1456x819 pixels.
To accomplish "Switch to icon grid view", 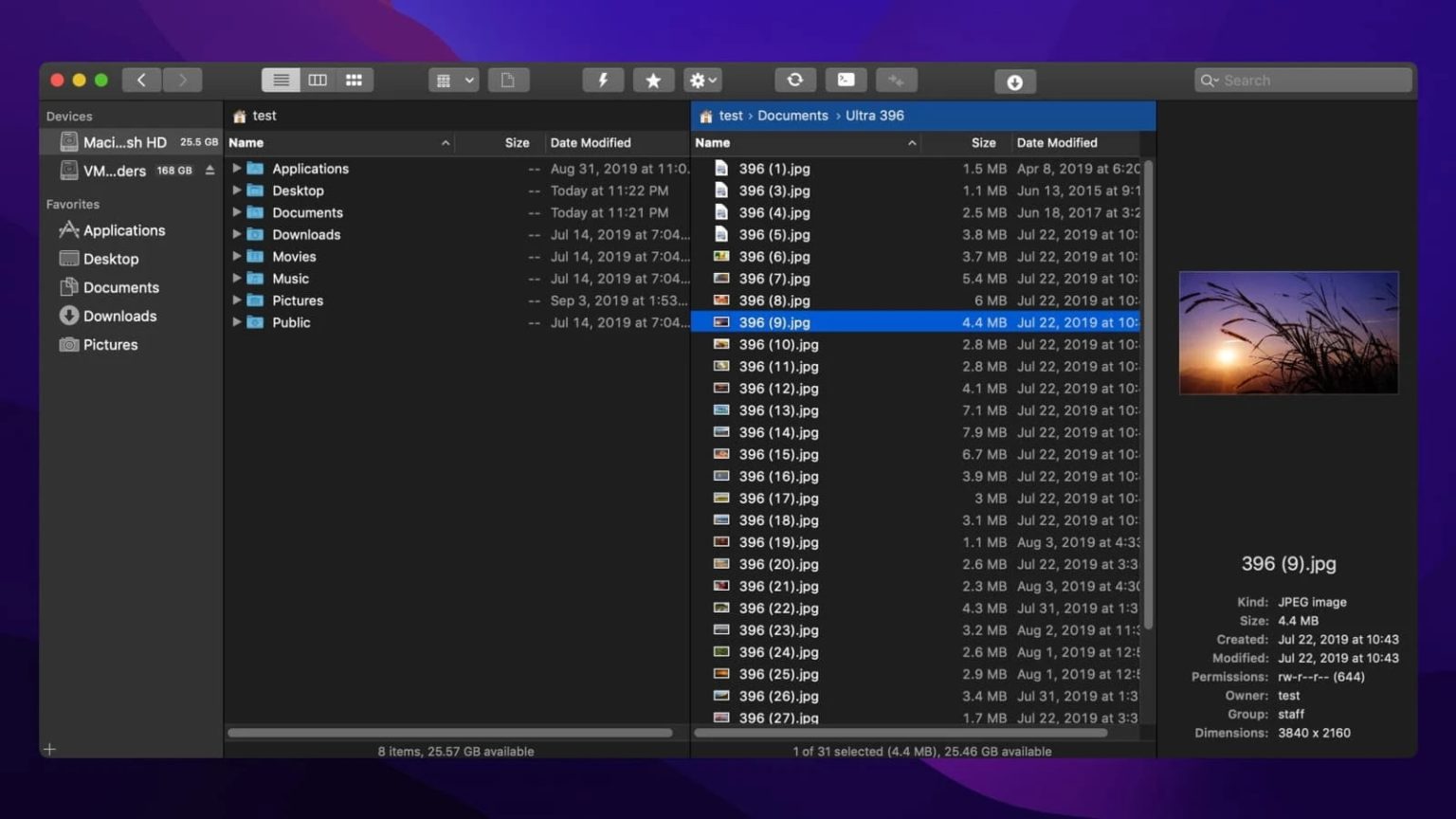I will (x=355, y=80).
